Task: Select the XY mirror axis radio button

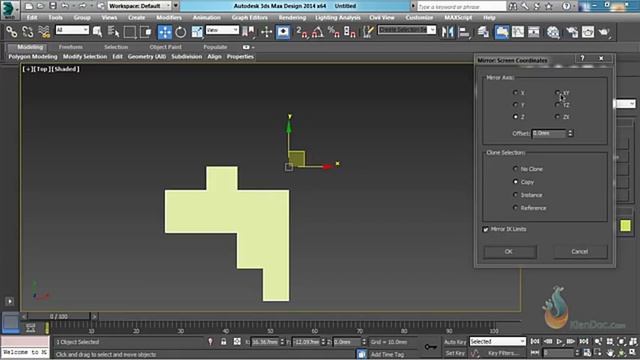Action: point(558,93)
